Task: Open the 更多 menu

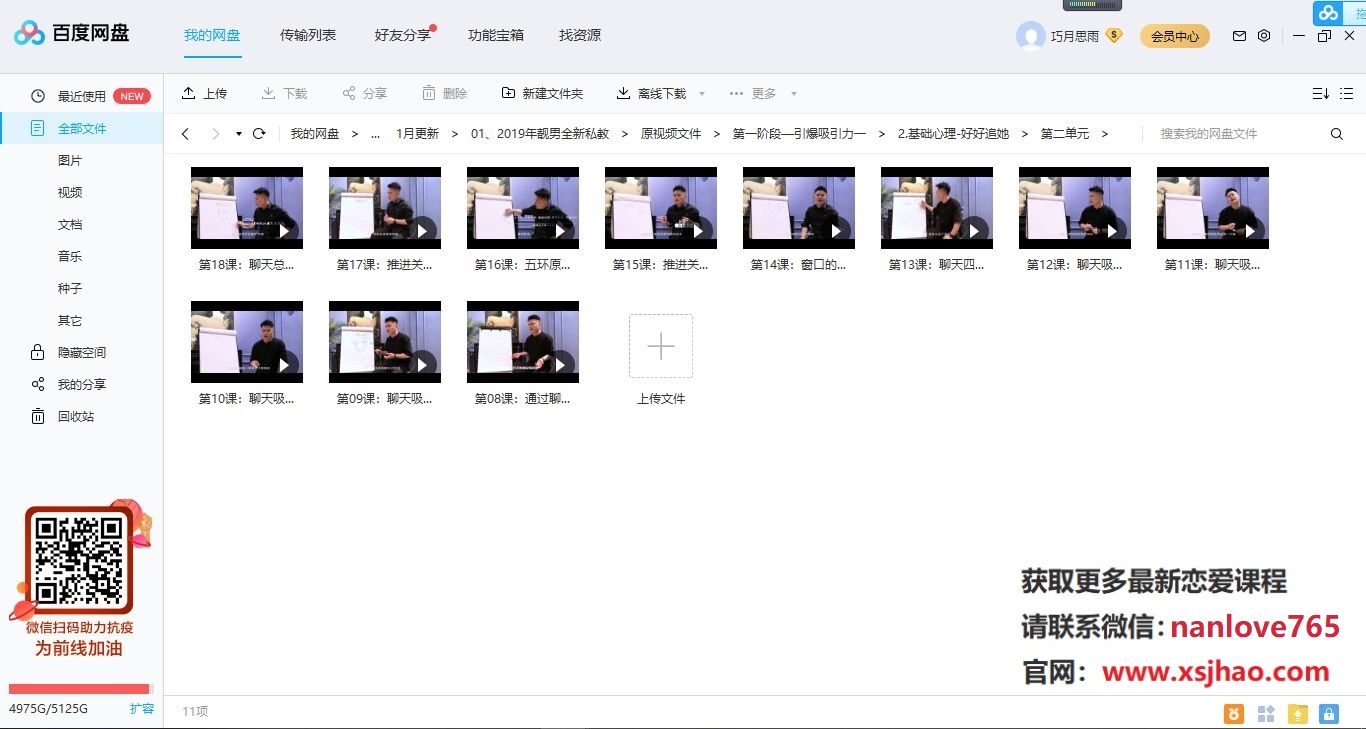Action: (x=763, y=93)
